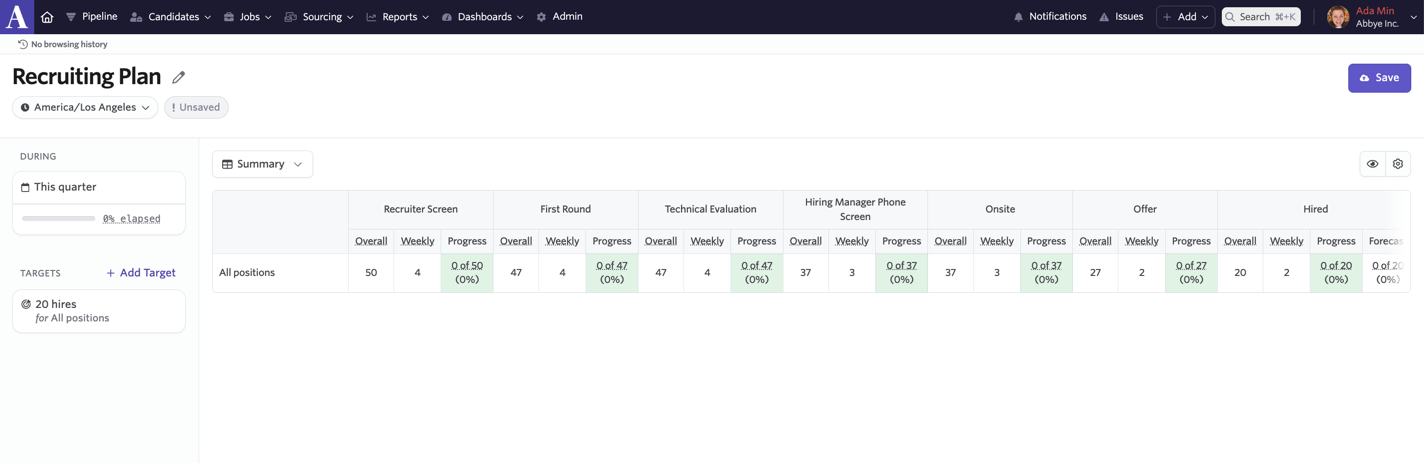Viewport: 1424px width, 463px height.
Task: Click the Recruiter Screen column header
Action: (421, 209)
